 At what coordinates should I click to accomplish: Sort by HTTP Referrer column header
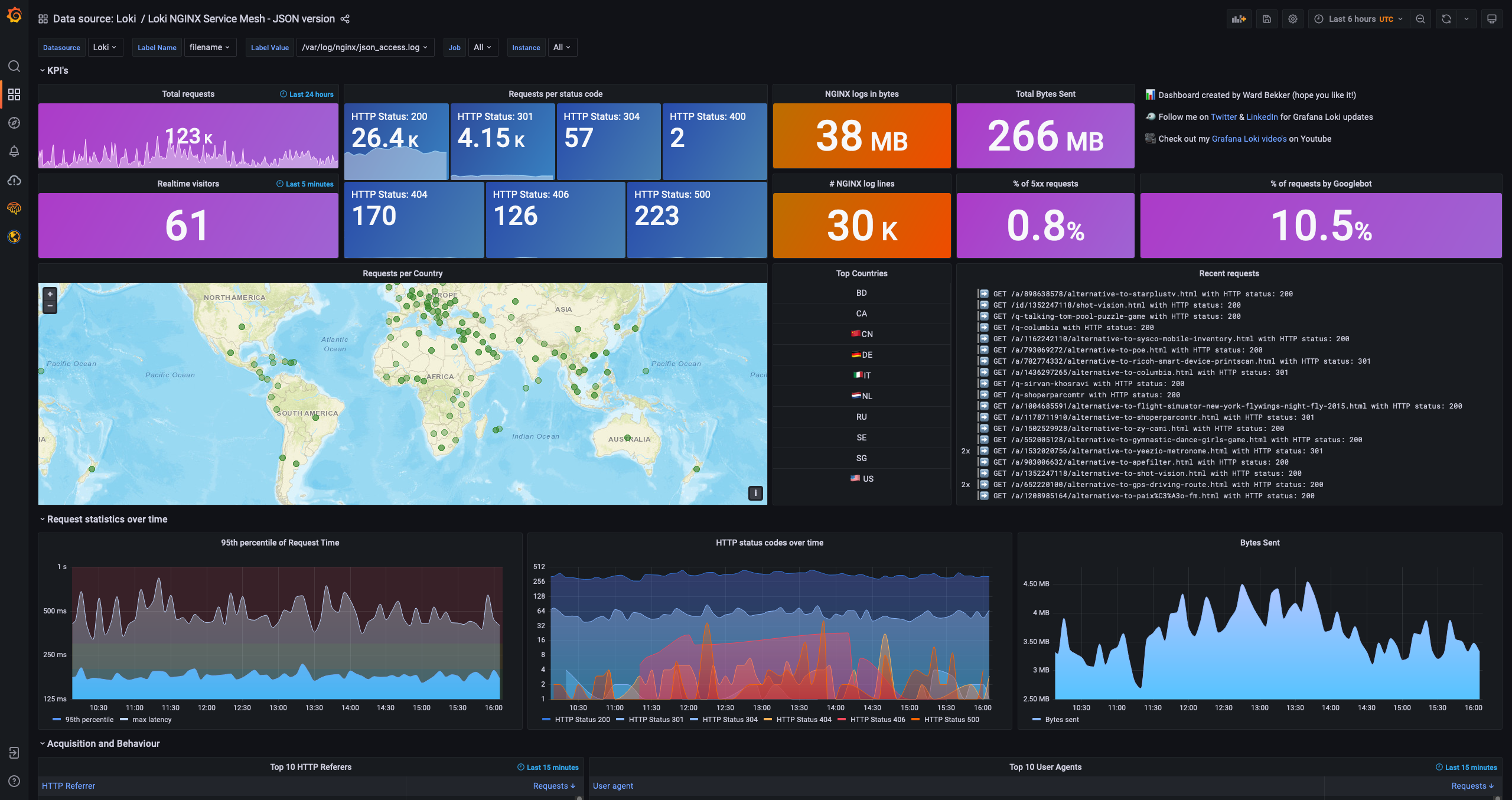coord(69,786)
